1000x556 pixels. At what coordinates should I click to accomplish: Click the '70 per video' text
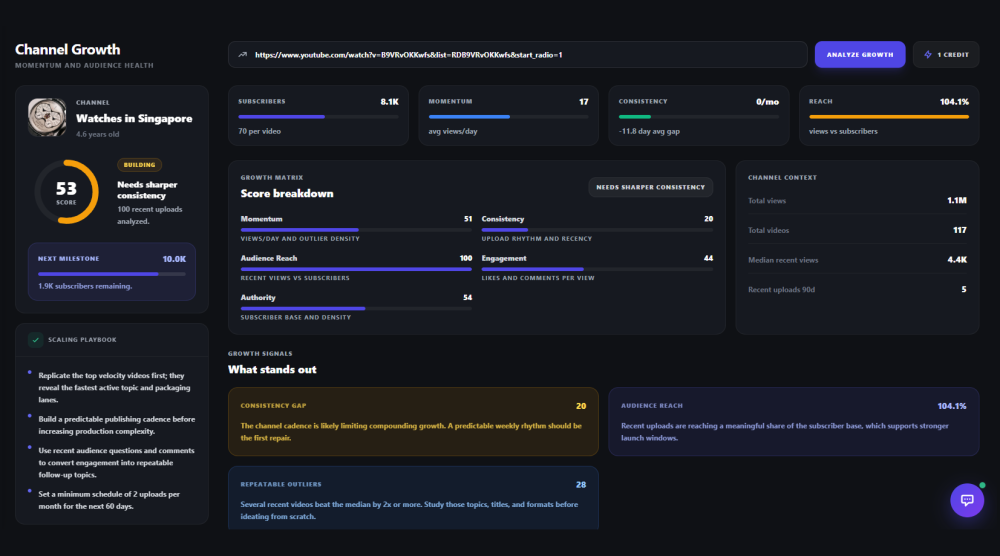pos(260,131)
